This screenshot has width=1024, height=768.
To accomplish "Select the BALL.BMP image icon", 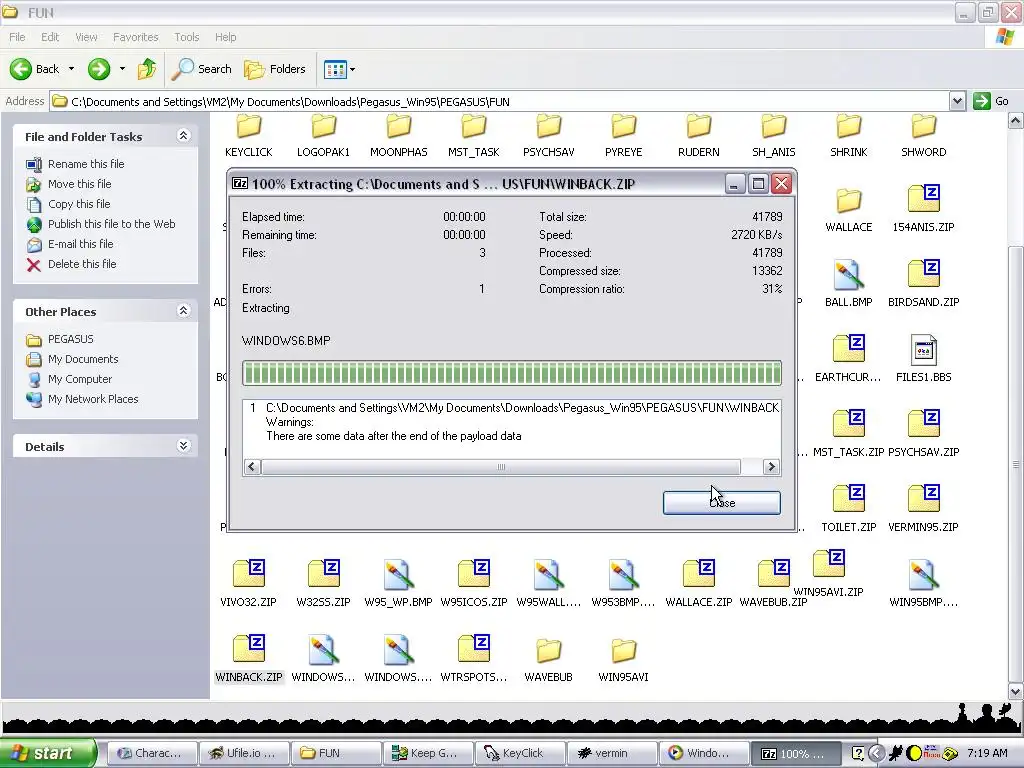I will point(848,275).
